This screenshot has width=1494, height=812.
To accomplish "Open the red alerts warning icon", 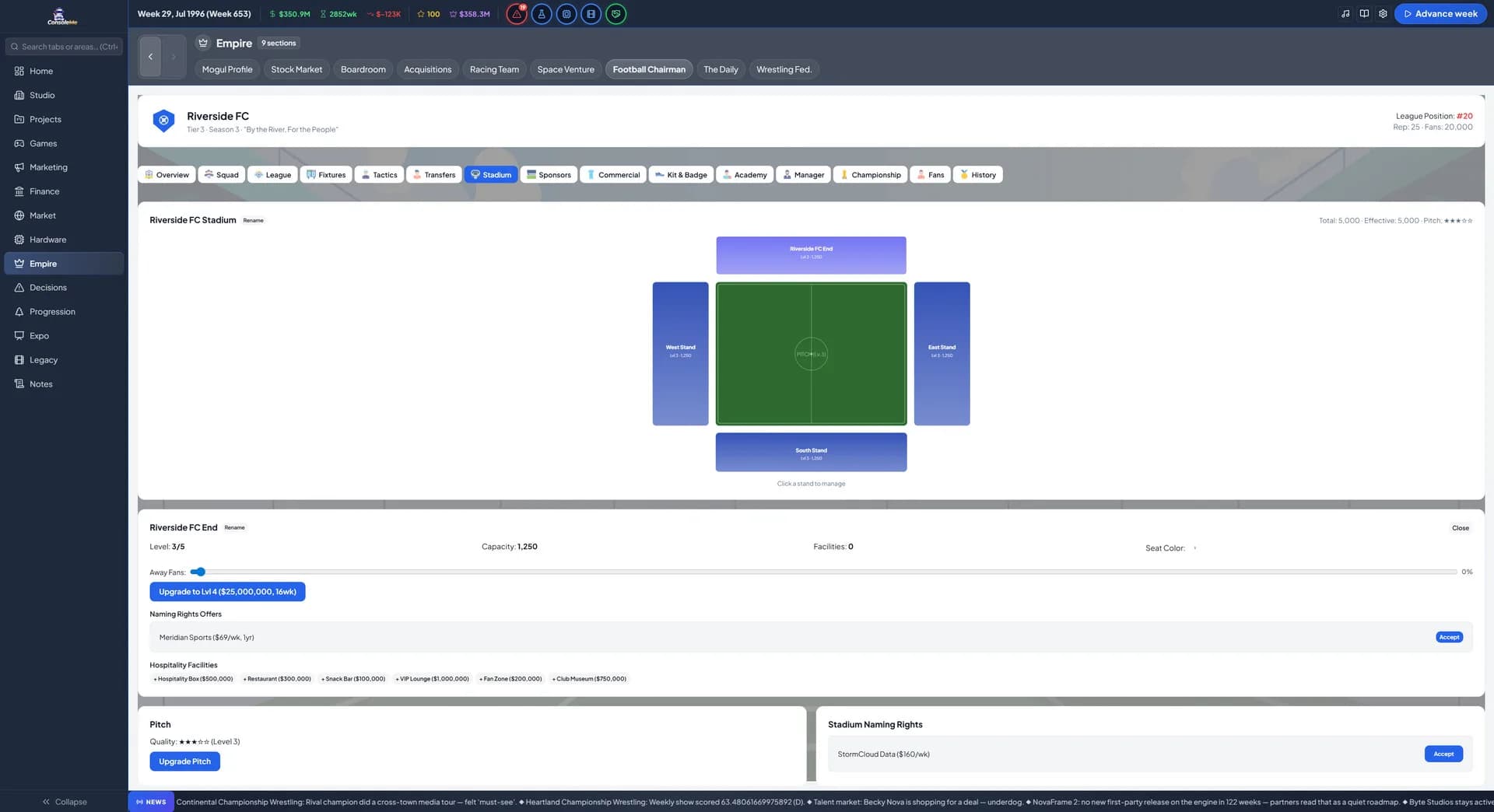I will pos(517,14).
